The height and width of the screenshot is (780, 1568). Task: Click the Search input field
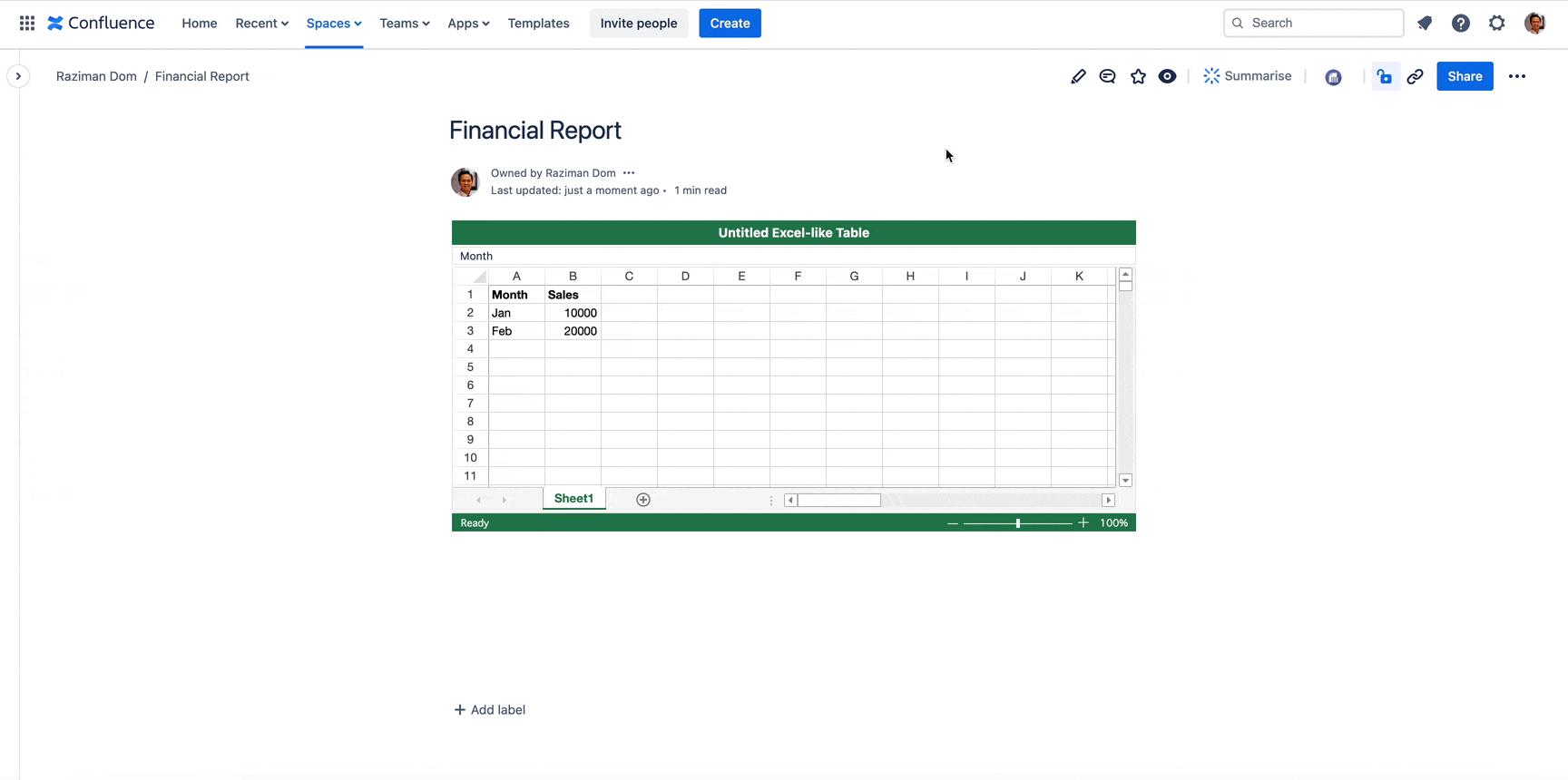click(x=1313, y=24)
